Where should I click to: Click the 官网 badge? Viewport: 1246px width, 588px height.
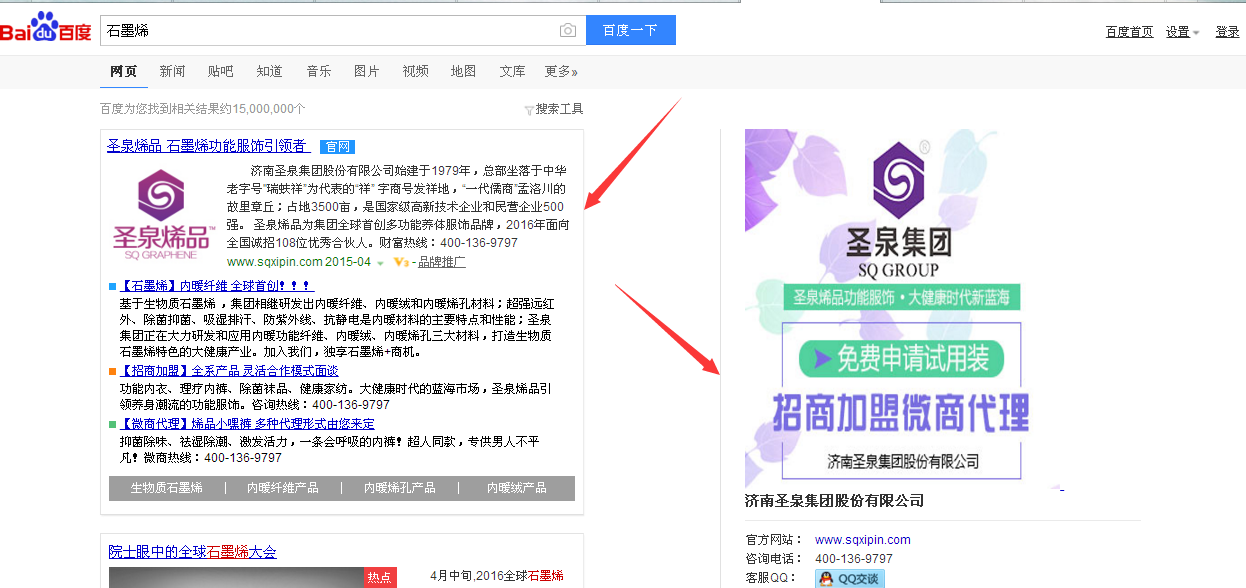[x=338, y=146]
